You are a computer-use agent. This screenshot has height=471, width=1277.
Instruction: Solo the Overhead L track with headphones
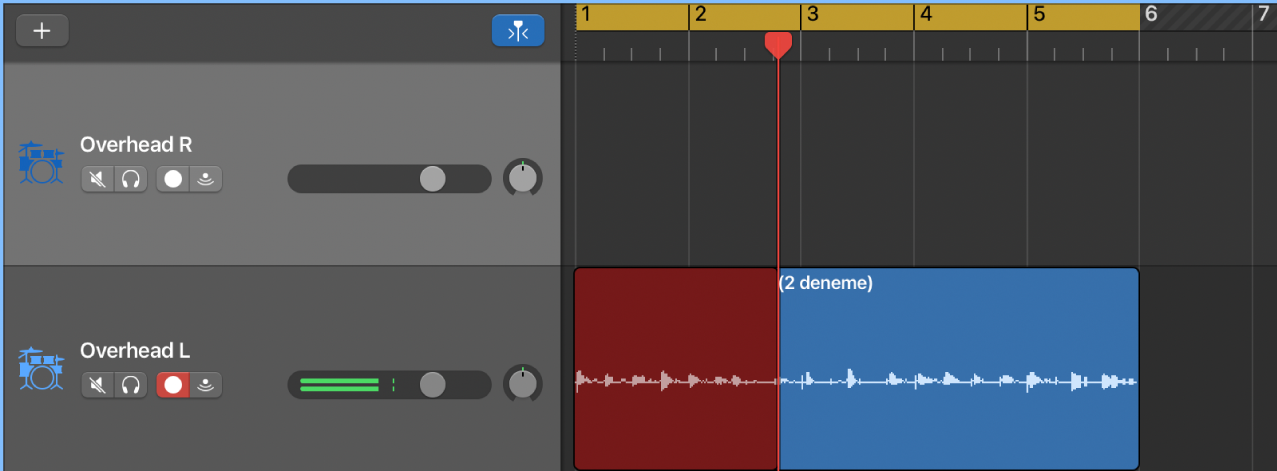click(x=131, y=384)
